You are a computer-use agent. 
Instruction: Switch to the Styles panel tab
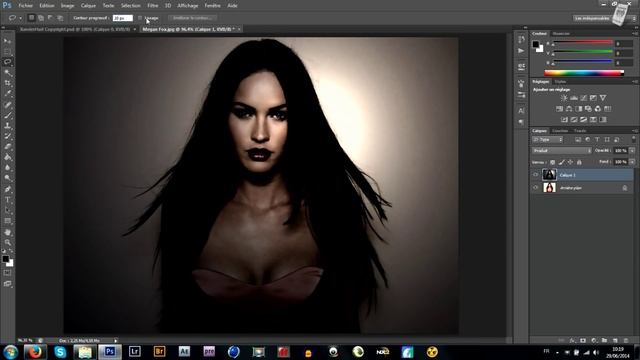click(560, 82)
